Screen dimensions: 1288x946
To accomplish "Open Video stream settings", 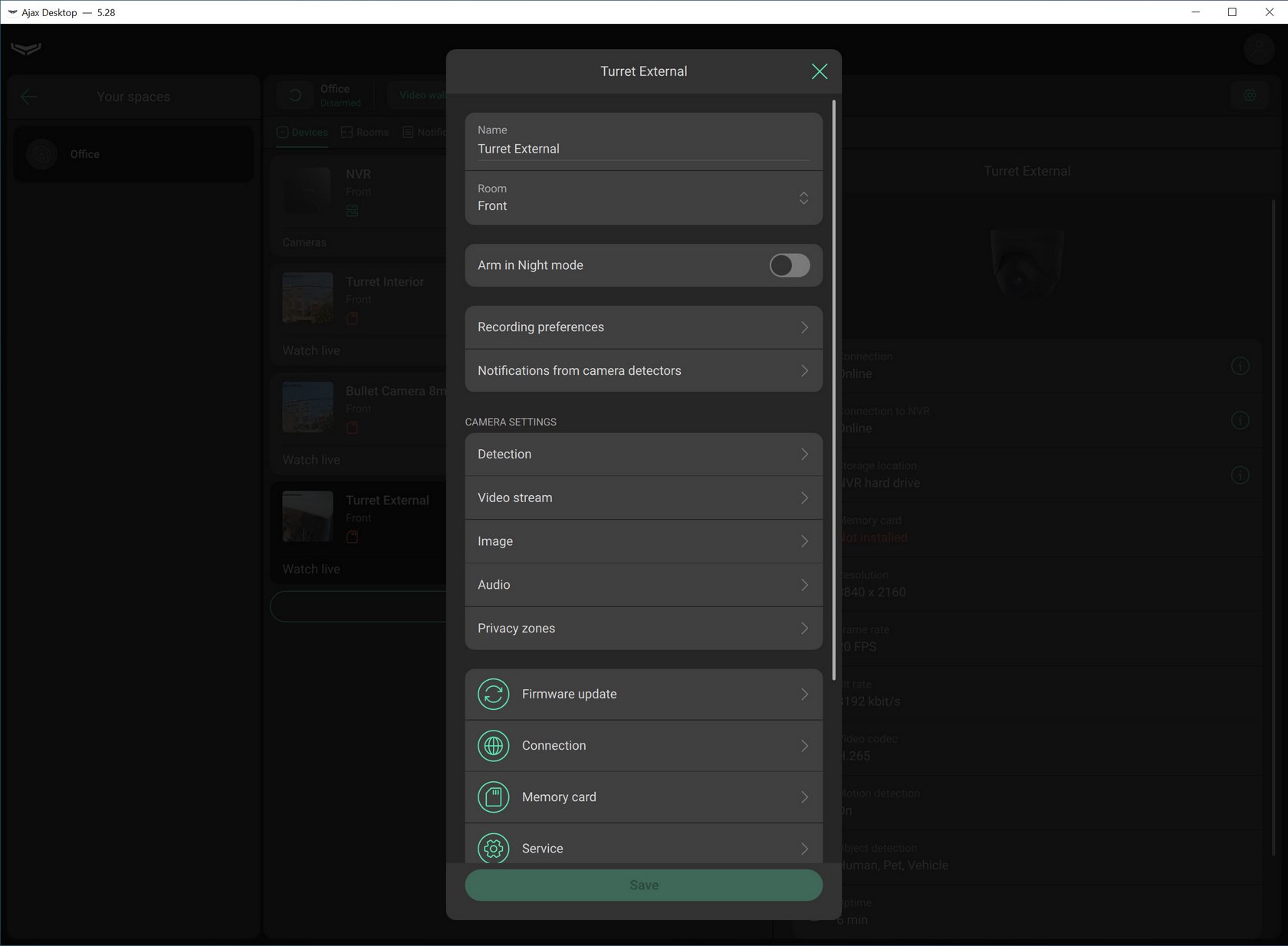I will (643, 498).
